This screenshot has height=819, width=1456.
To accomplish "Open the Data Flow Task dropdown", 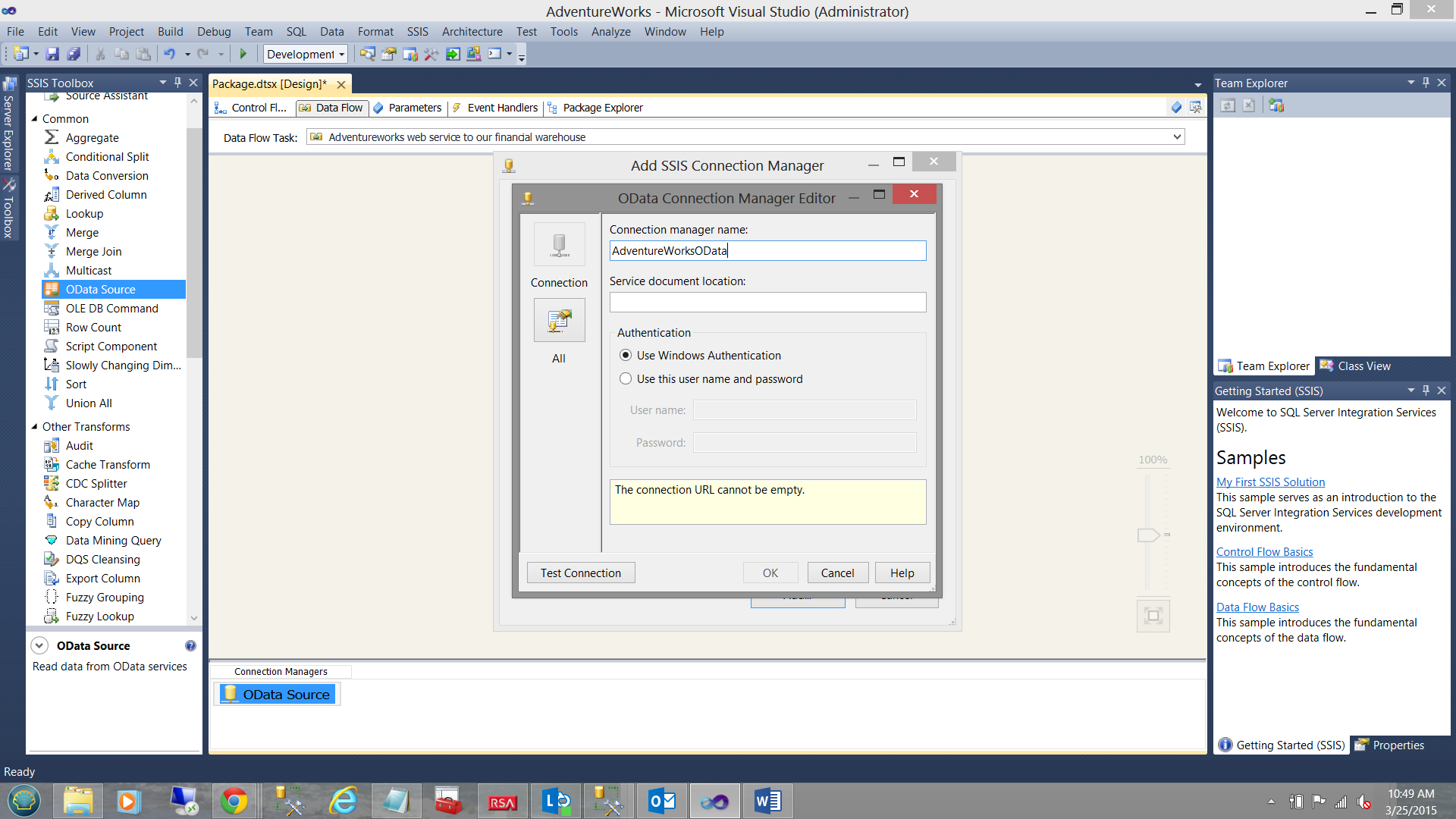I will [x=1177, y=137].
